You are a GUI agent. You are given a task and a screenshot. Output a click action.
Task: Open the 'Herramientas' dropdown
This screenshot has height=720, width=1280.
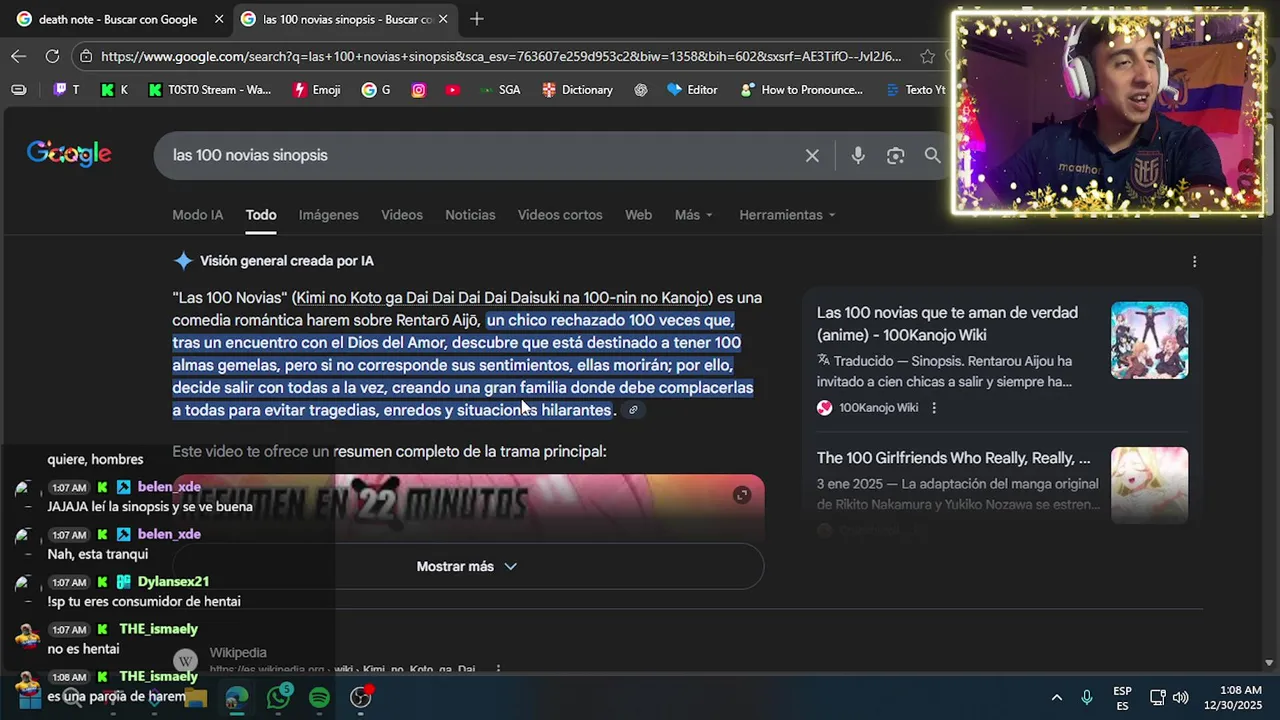(x=787, y=215)
